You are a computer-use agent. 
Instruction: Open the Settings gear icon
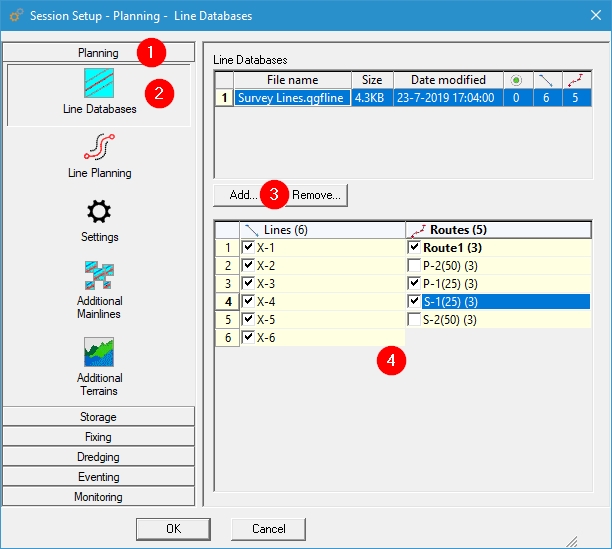pyautogui.click(x=98, y=212)
